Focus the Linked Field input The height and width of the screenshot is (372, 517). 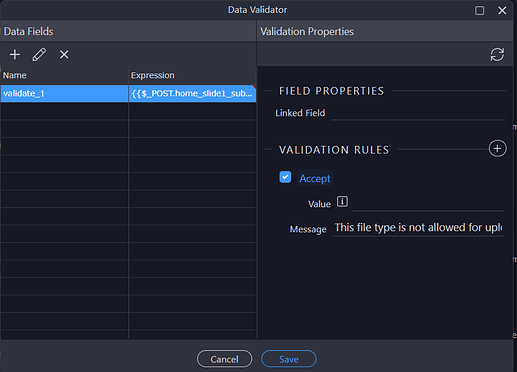pos(418,113)
